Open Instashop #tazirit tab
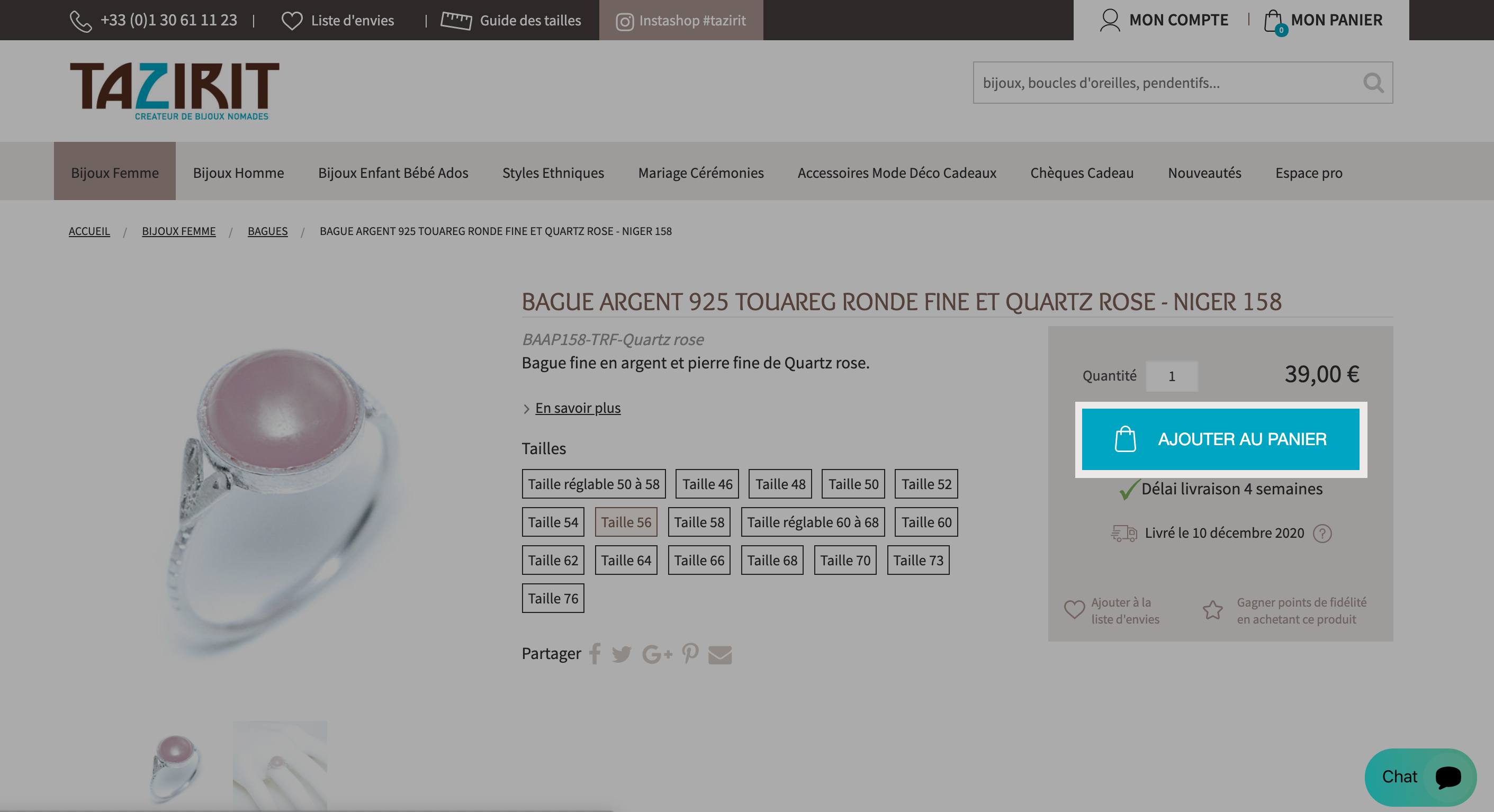The height and width of the screenshot is (812, 1494). pyautogui.click(x=681, y=20)
